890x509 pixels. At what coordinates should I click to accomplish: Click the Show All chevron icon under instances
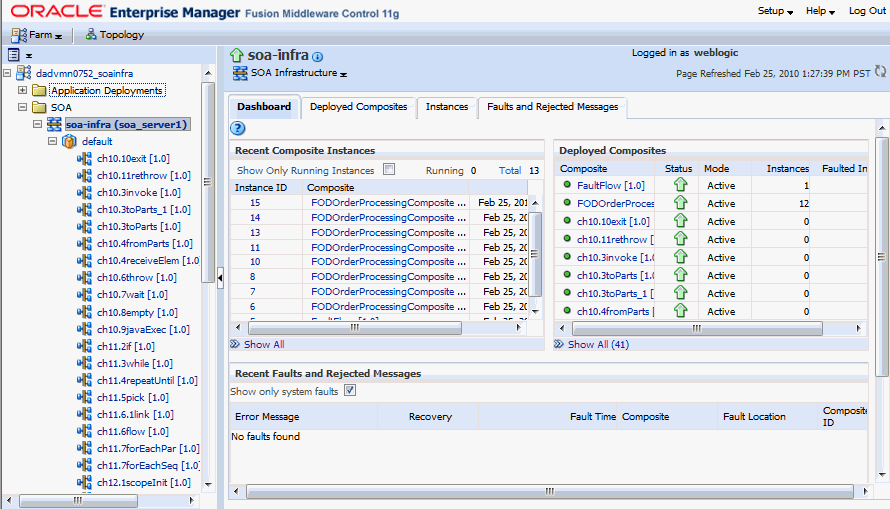point(235,344)
